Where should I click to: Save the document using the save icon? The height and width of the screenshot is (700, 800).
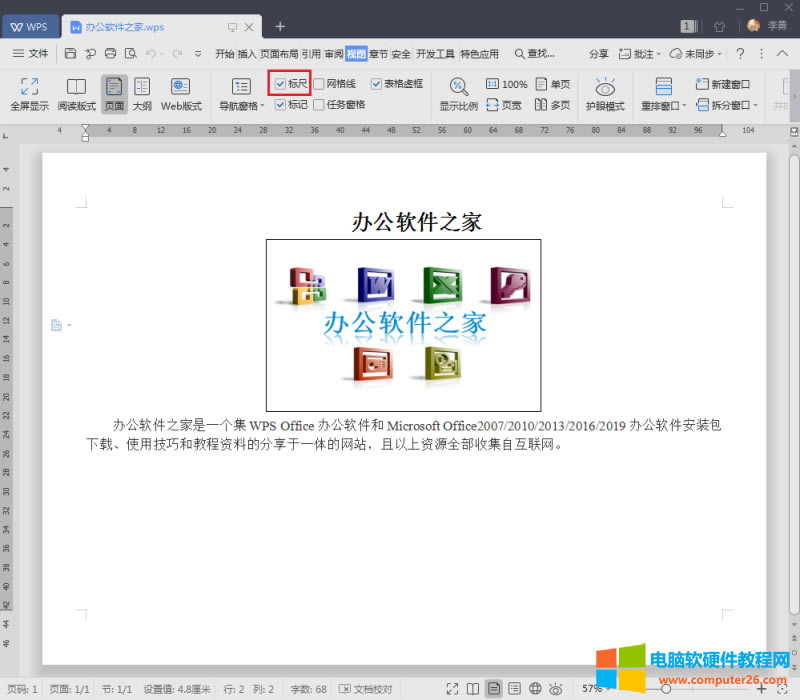(x=69, y=54)
